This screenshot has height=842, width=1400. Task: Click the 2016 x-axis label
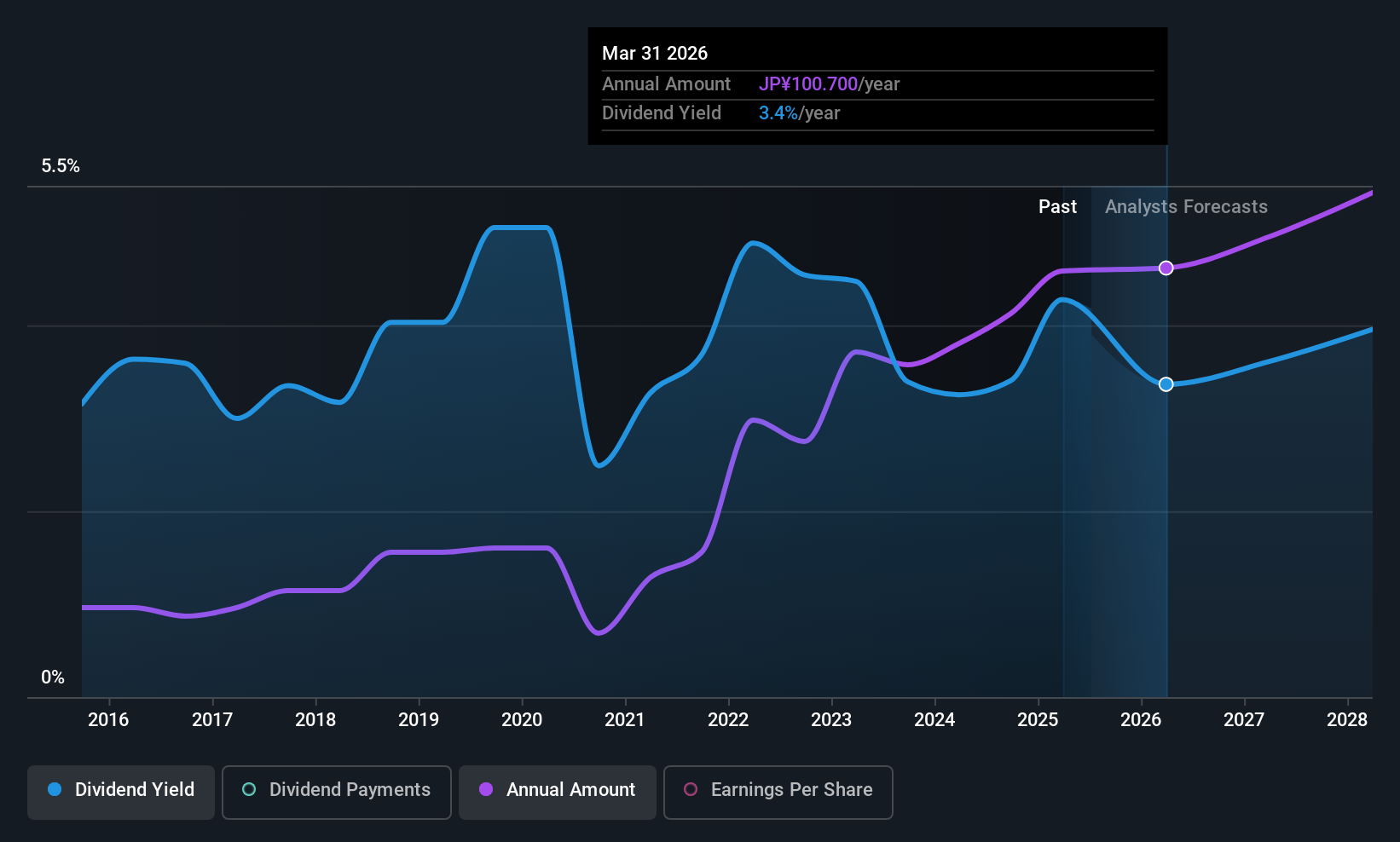[108, 720]
